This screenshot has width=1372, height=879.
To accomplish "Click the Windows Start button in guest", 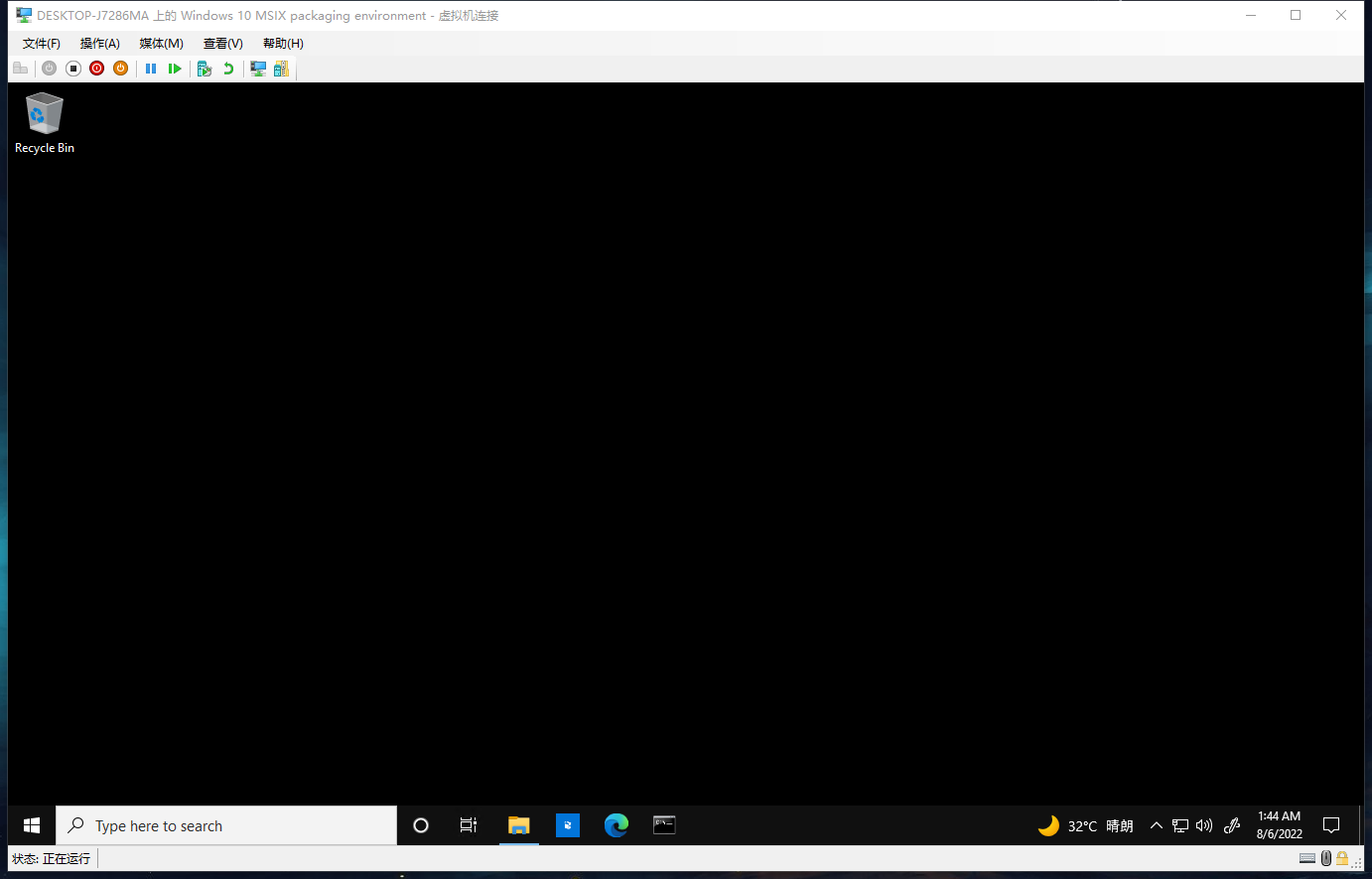I will 32,825.
